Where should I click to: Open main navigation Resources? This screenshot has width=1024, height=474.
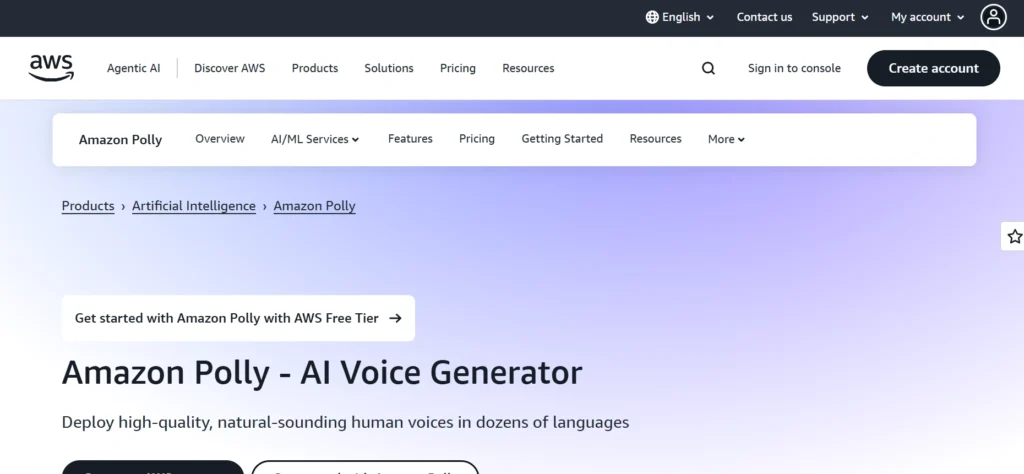[x=528, y=69]
